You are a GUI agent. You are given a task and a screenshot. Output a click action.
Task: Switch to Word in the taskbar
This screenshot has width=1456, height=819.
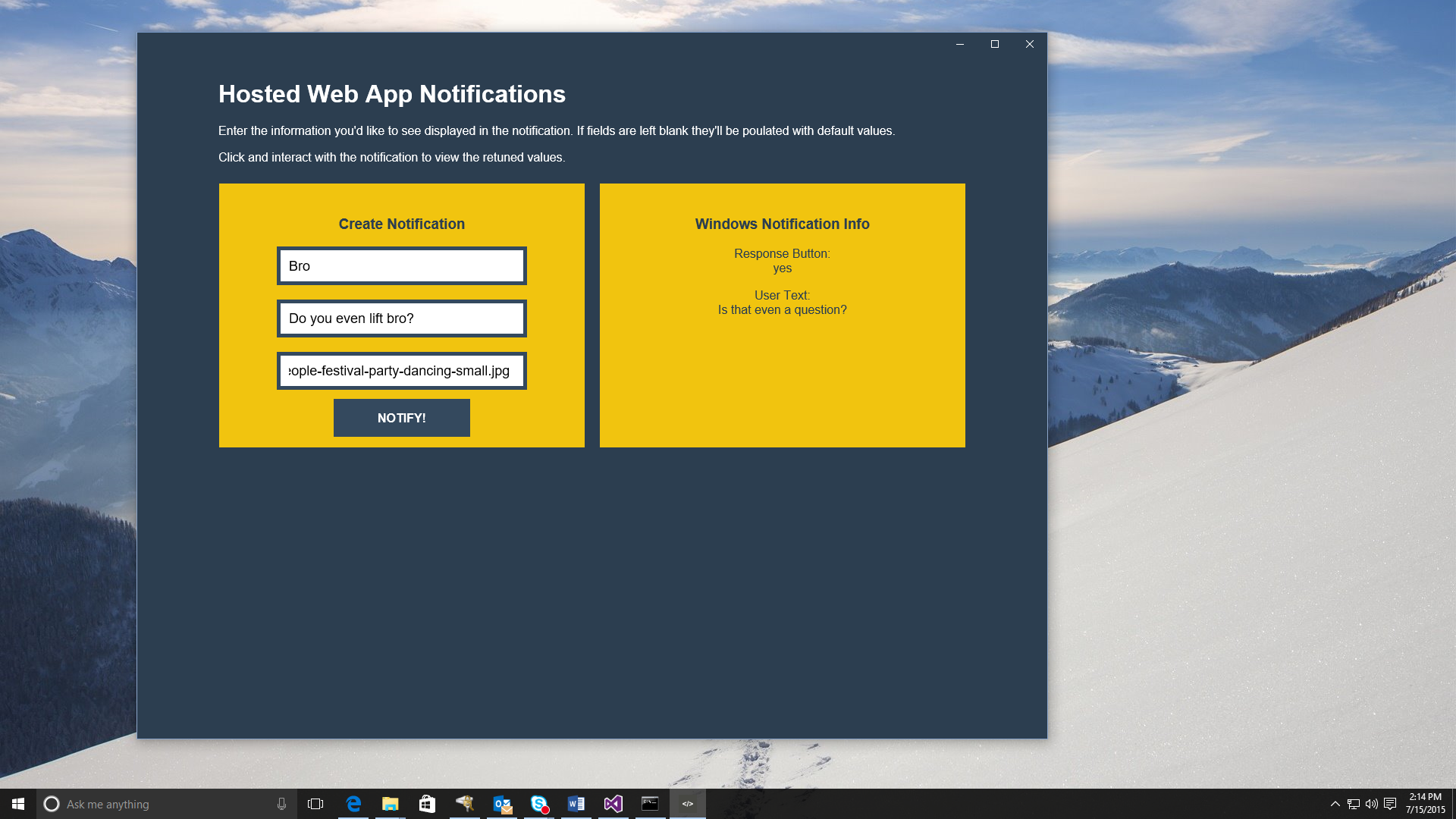[576, 804]
